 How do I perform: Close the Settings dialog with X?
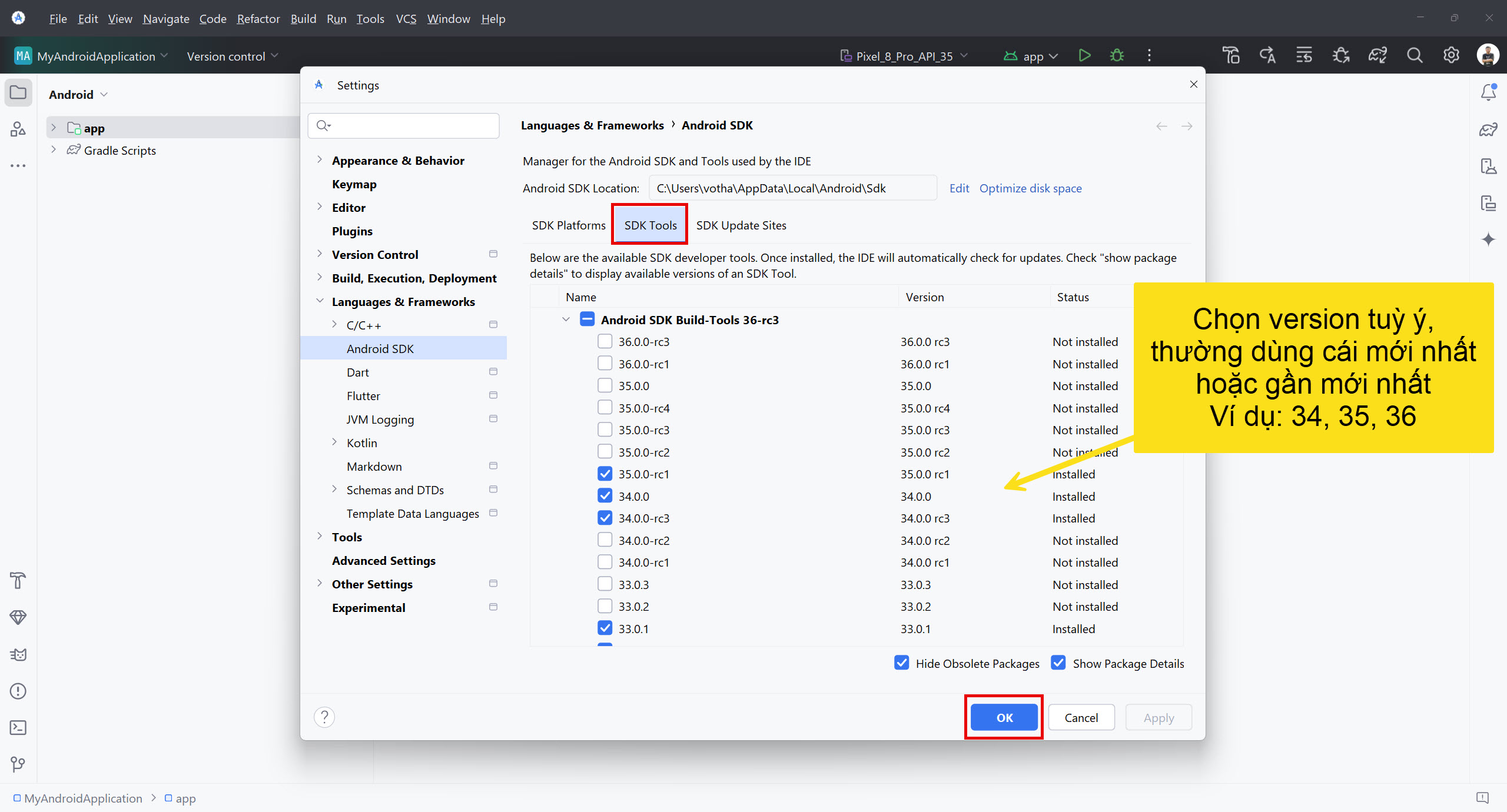(1193, 85)
